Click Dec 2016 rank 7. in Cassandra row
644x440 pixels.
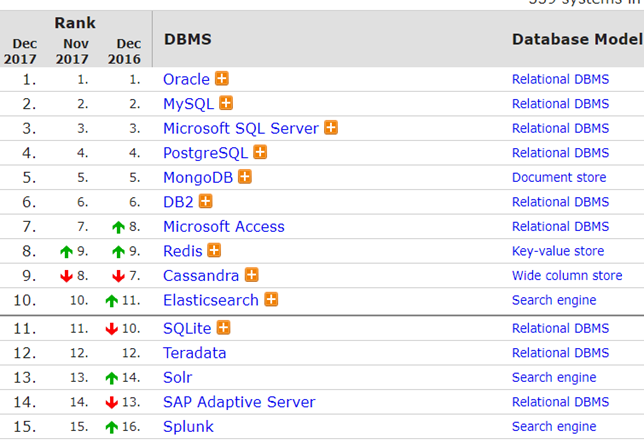[x=134, y=276]
